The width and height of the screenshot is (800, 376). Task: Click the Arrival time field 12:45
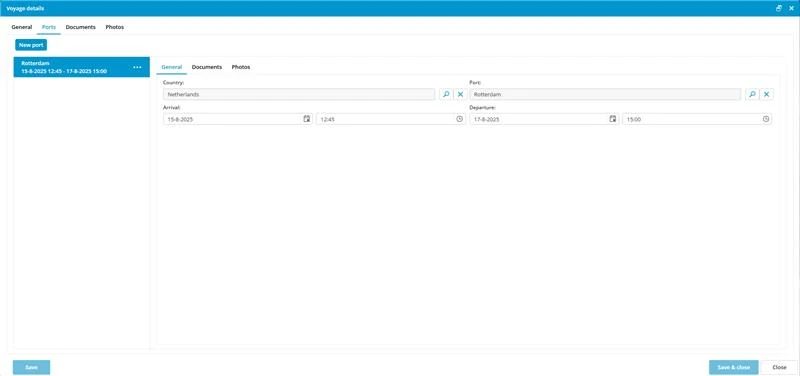[391, 119]
